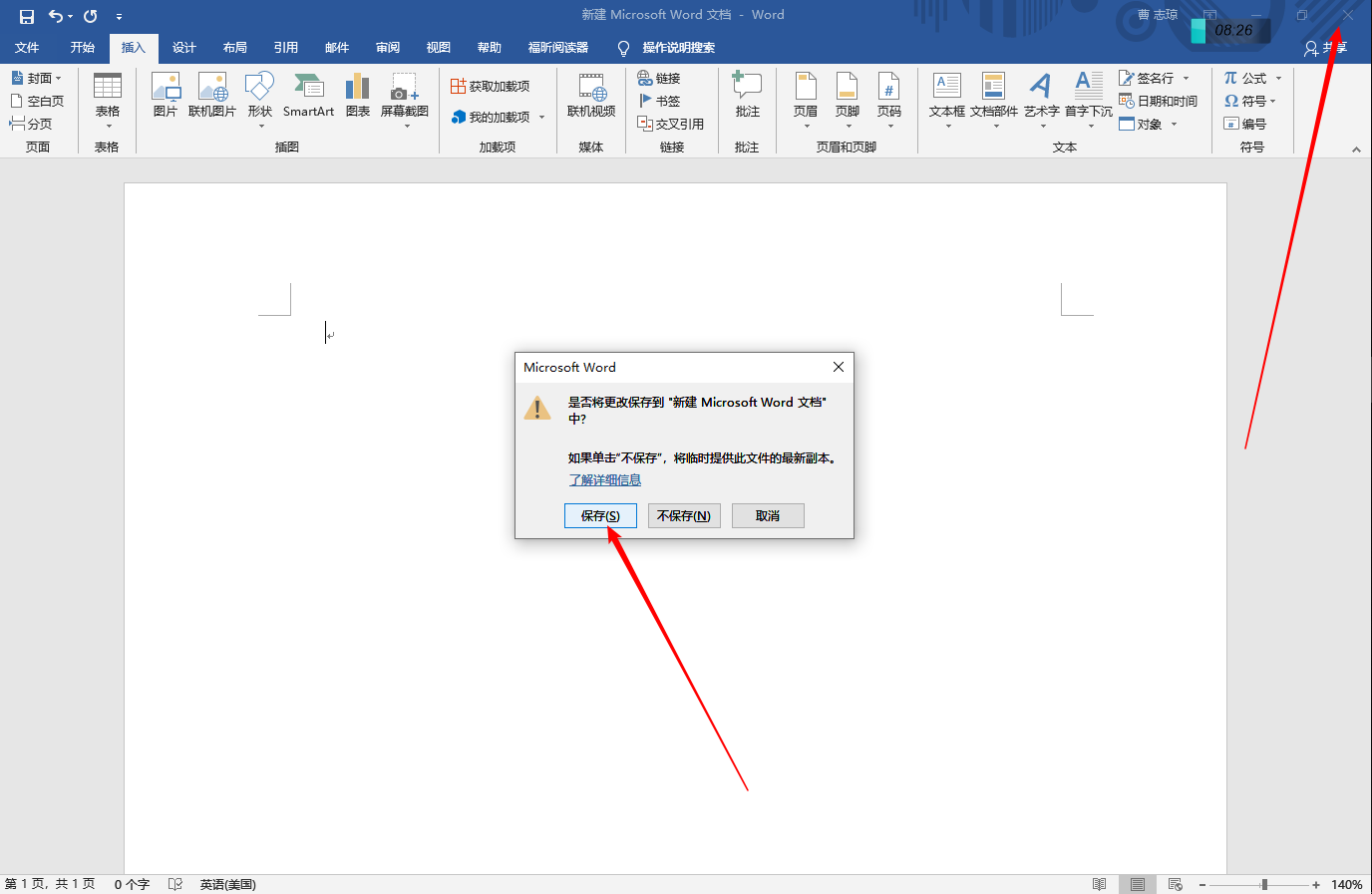Insert a 交叉引用 cross-reference
The width and height of the screenshot is (1372, 894).
671,124
